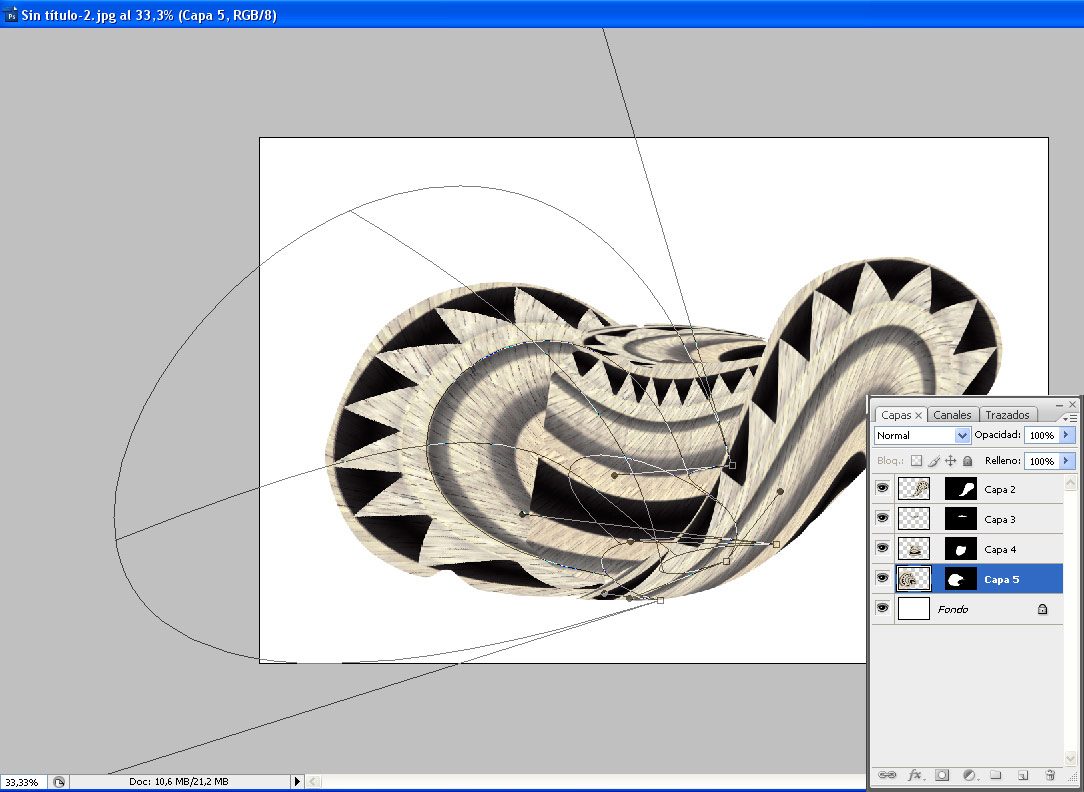Click the lock position move icon
Screen dimensions: 1084x792
click(x=951, y=461)
